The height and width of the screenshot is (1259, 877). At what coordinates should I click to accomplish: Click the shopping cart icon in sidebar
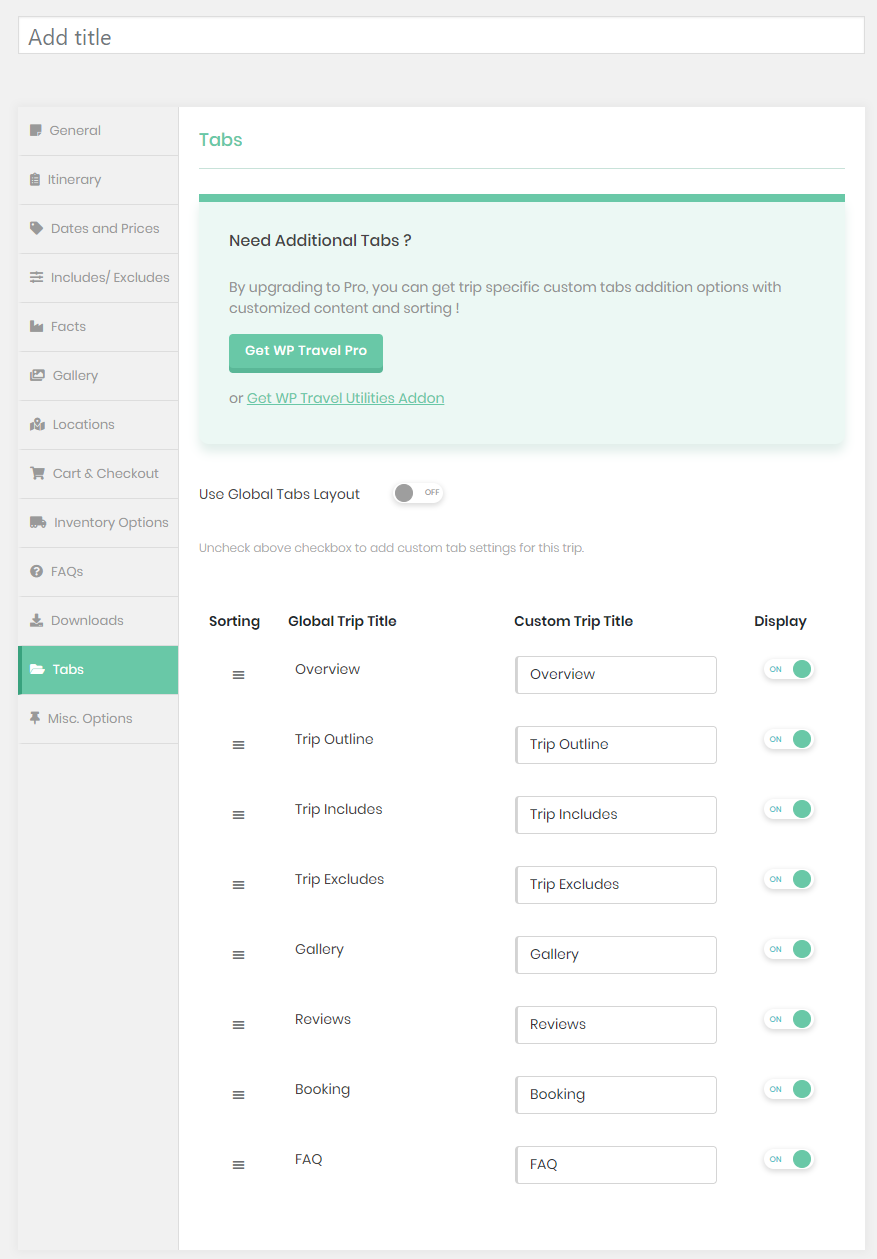click(38, 473)
